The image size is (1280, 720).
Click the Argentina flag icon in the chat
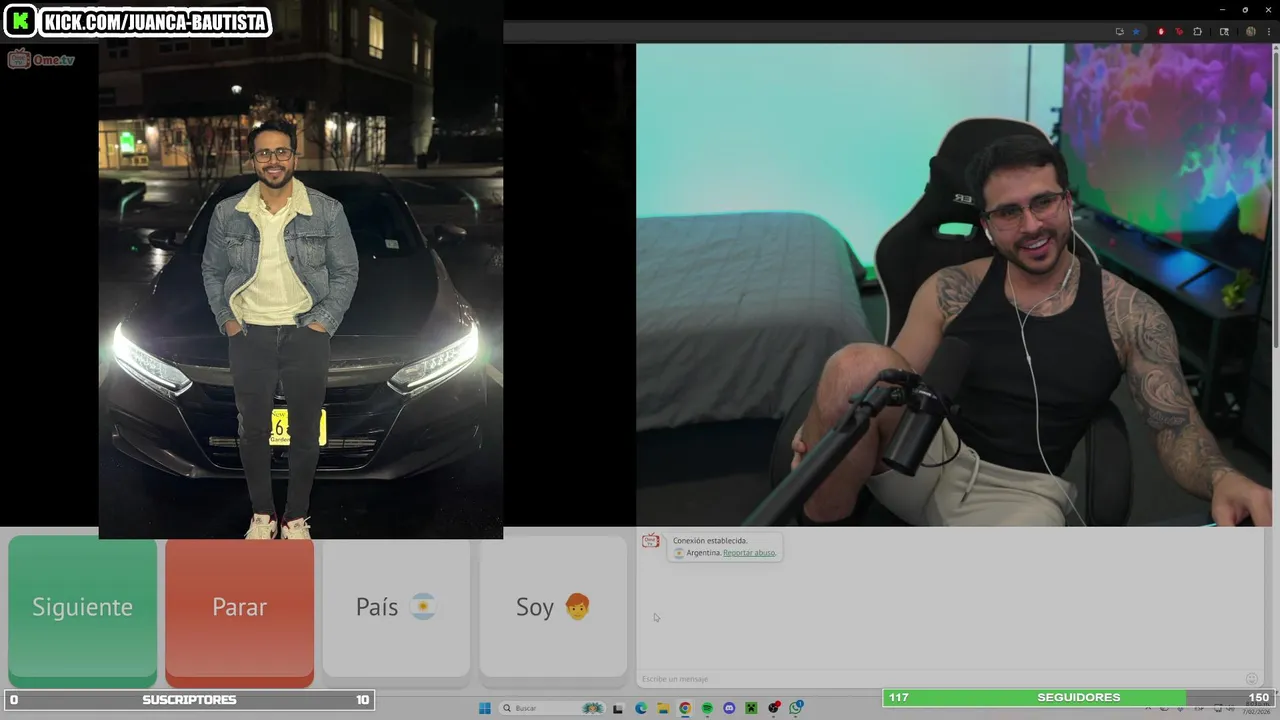click(x=679, y=553)
